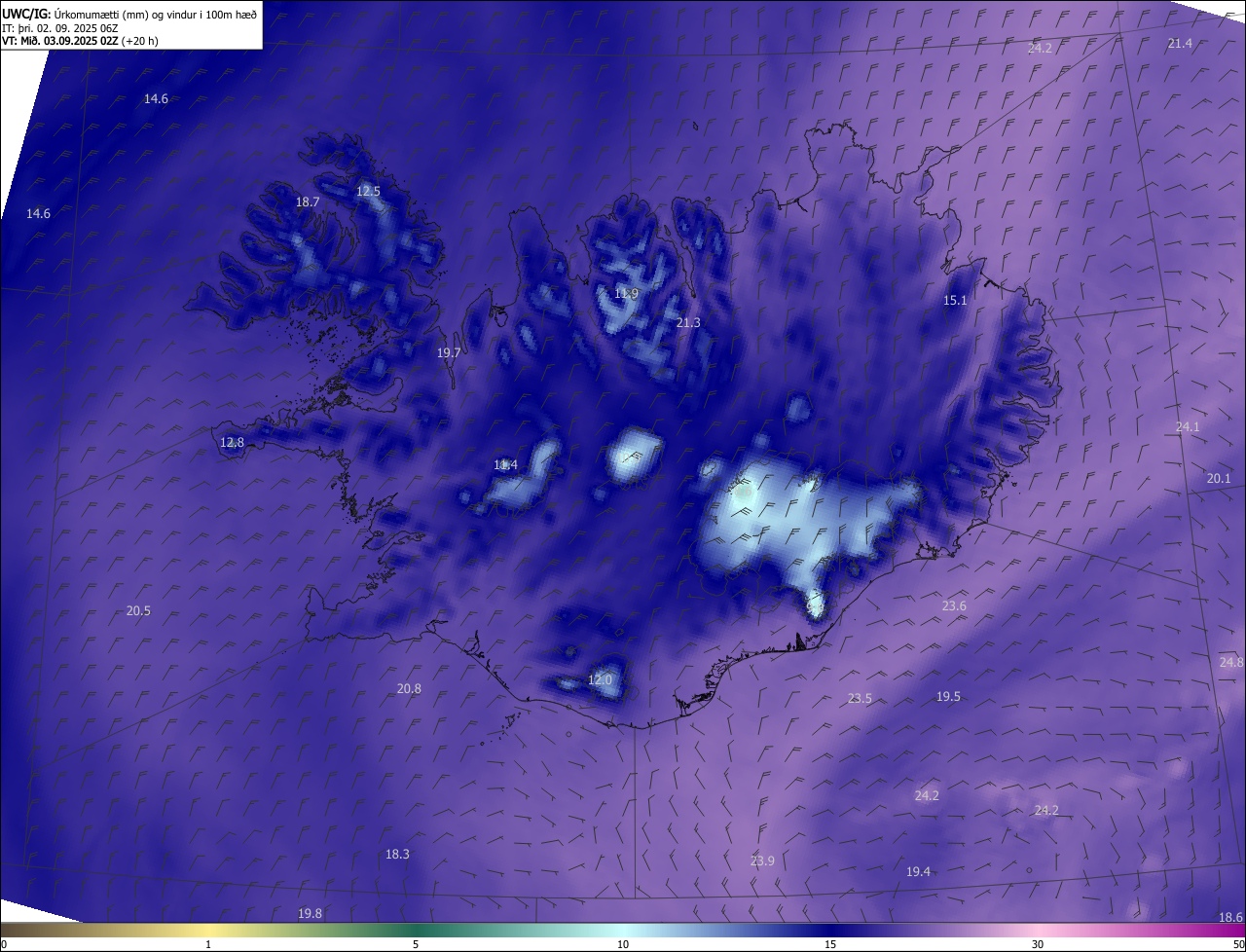Click the 15.1 value label
The height and width of the screenshot is (952, 1246).
(x=955, y=301)
